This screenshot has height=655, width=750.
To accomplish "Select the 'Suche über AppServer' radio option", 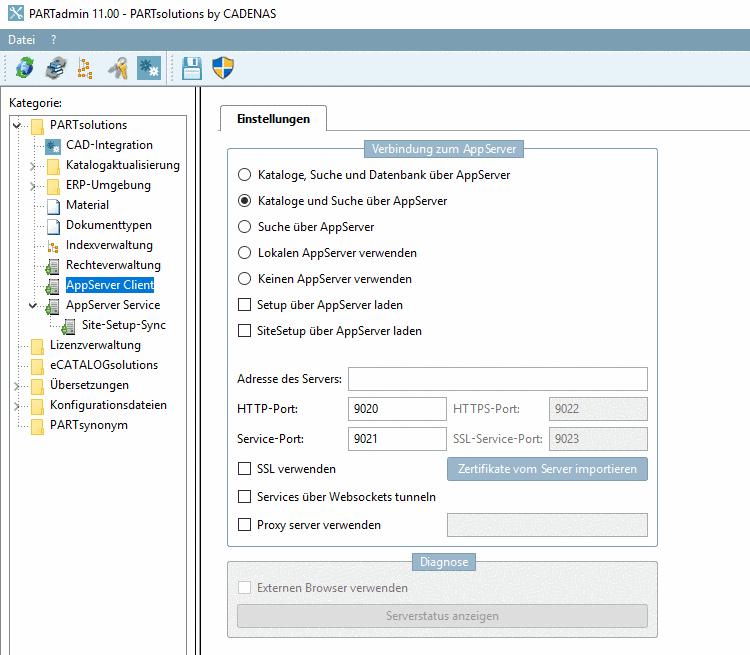I will (244, 226).
